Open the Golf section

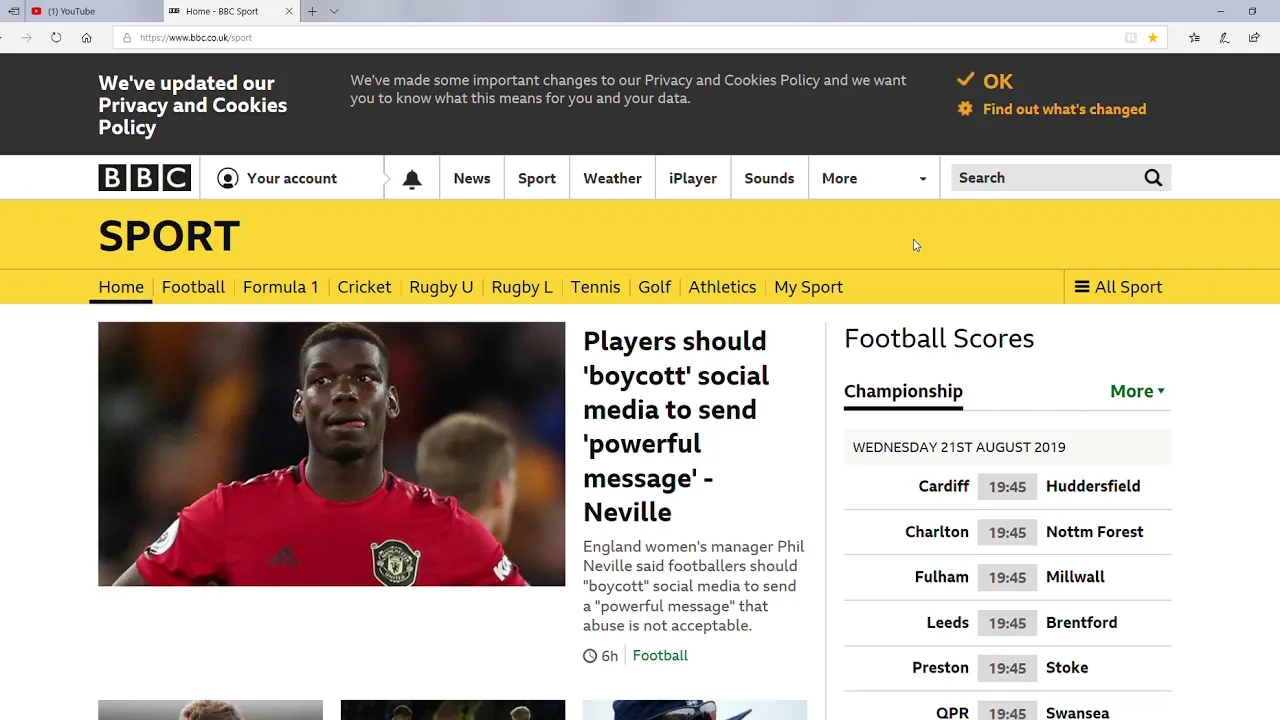(654, 287)
